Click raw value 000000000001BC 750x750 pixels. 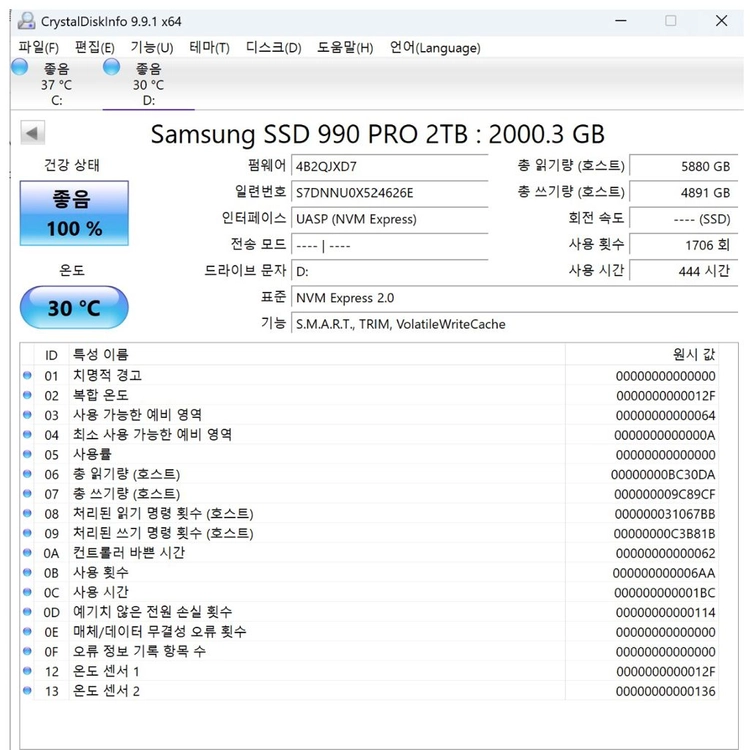[x=665, y=593]
